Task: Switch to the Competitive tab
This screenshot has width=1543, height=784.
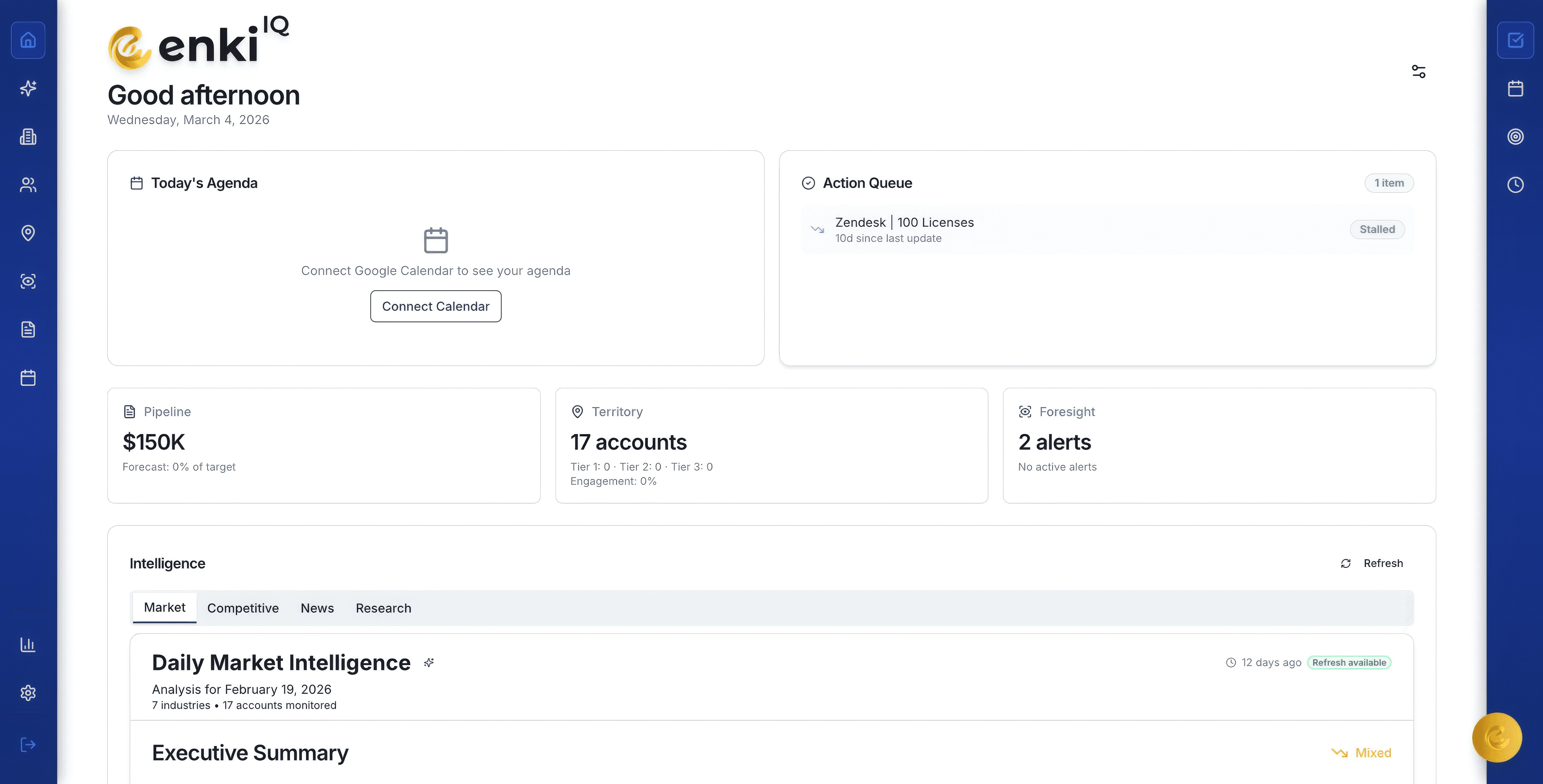Action: click(x=242, y=608)
